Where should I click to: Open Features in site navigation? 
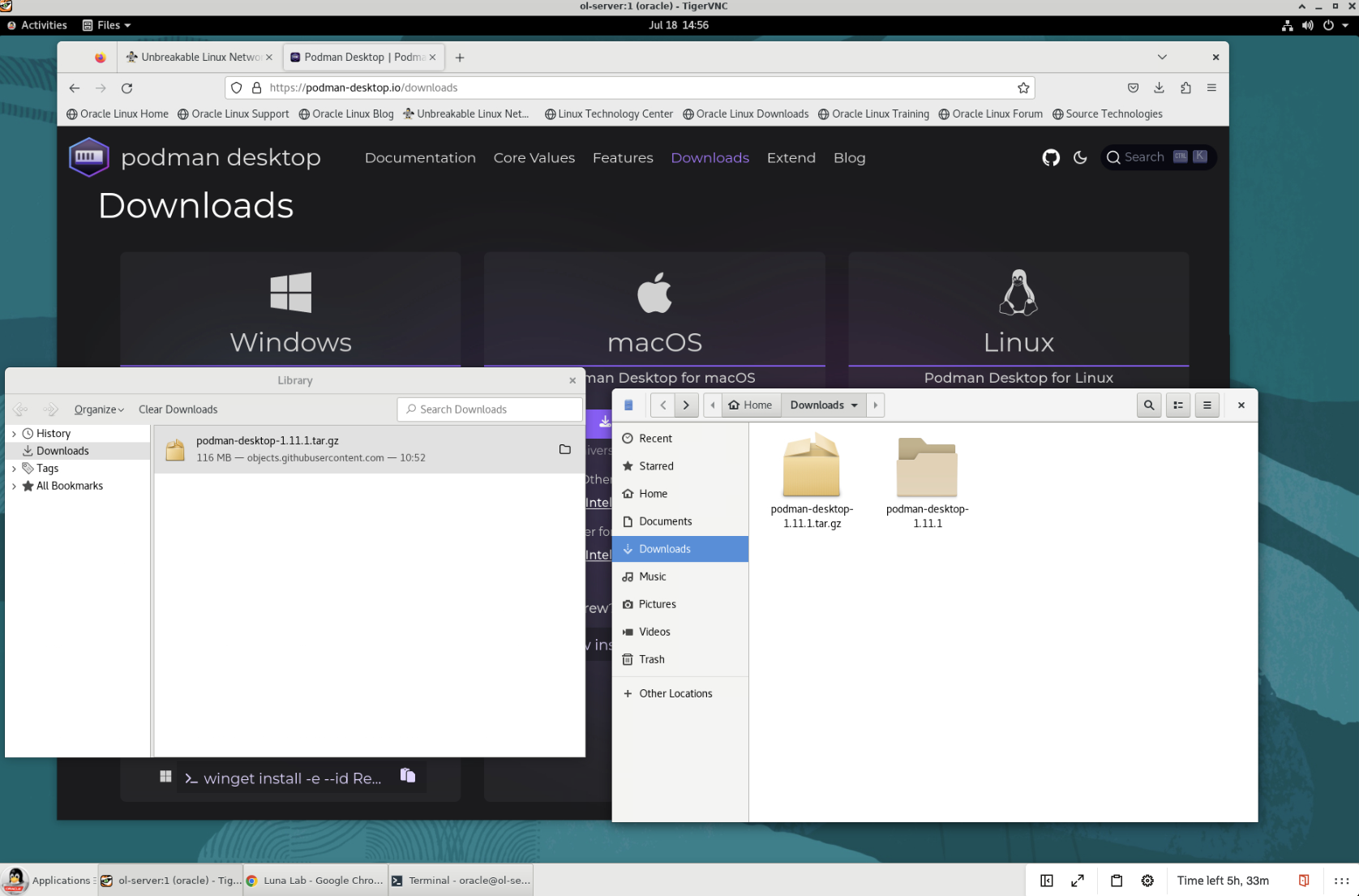click(x=623, y=158)
